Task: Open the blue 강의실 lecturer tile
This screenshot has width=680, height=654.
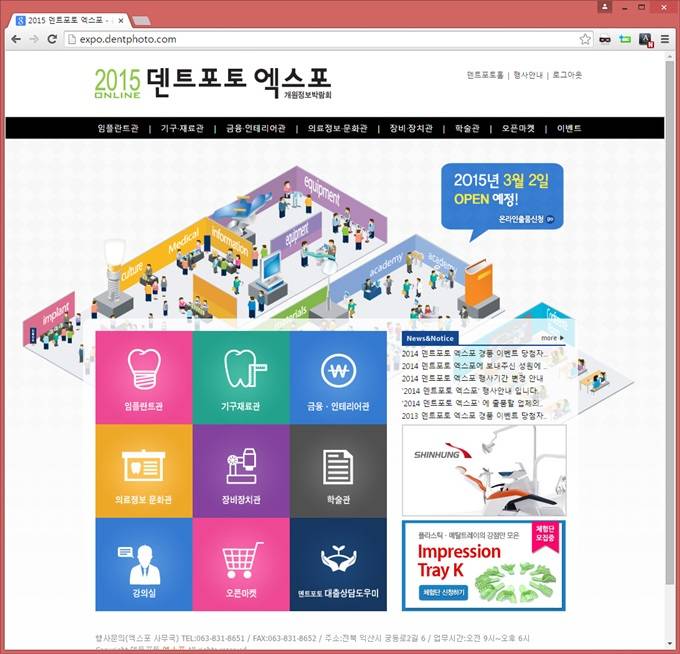Action: tap(144, 564)
